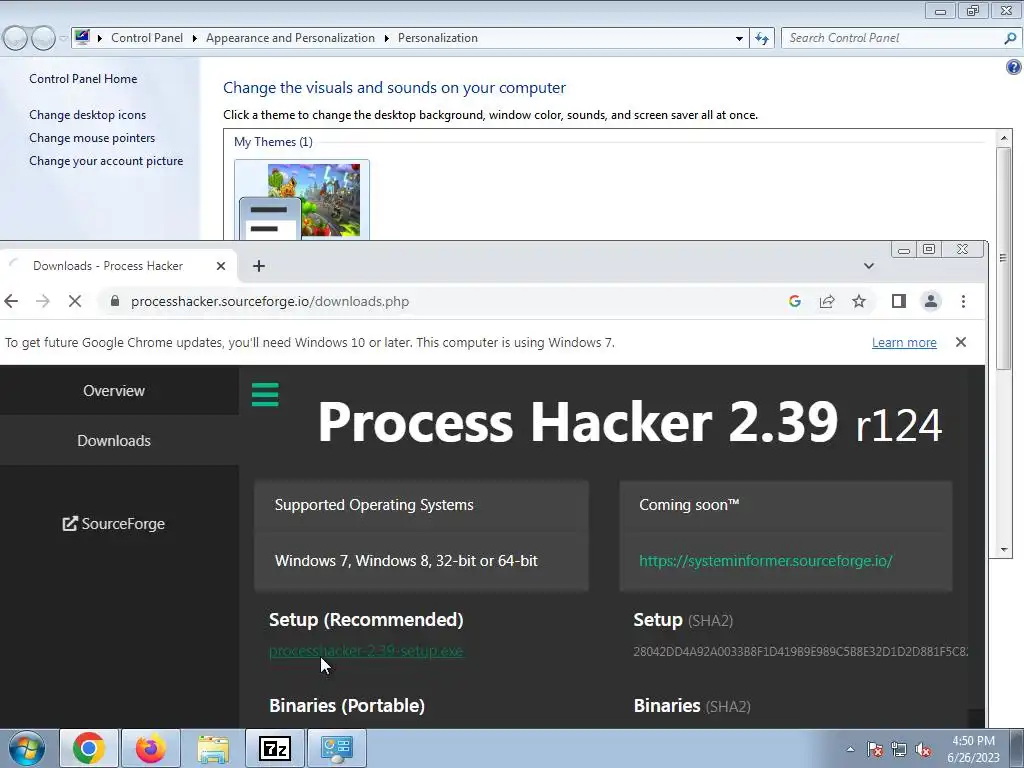Screen dimensions: 1024x768
Task: Open the Chrome profile avatar menu
Action: [931, 301]
